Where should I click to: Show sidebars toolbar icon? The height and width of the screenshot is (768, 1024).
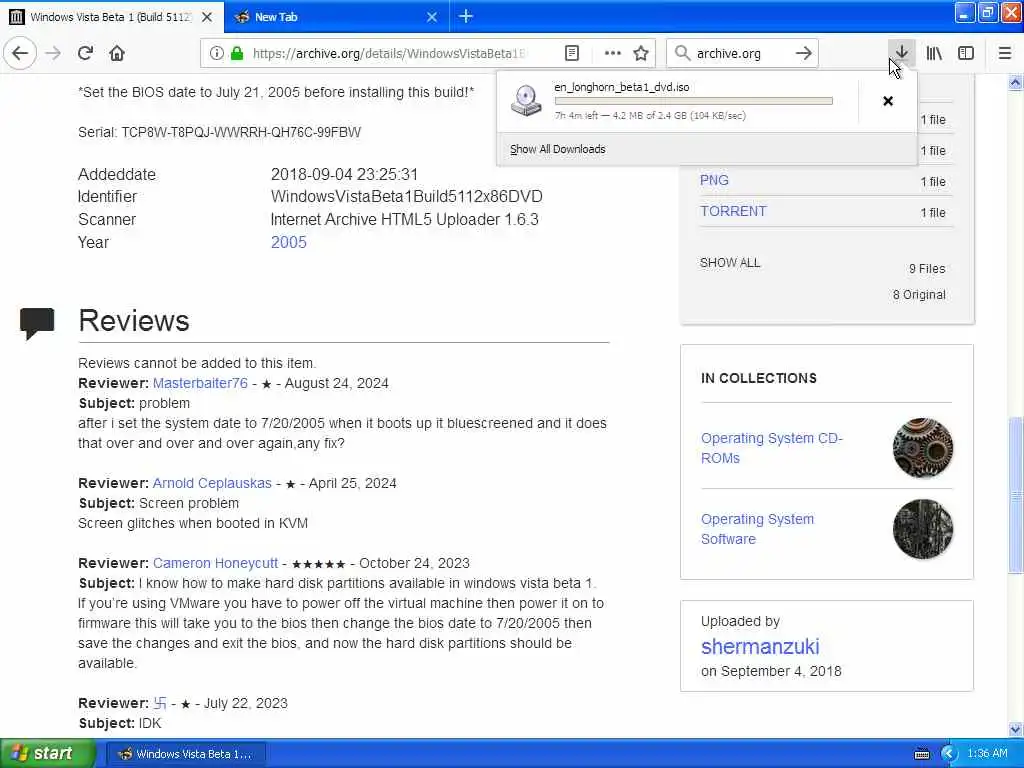click(966, 53)
